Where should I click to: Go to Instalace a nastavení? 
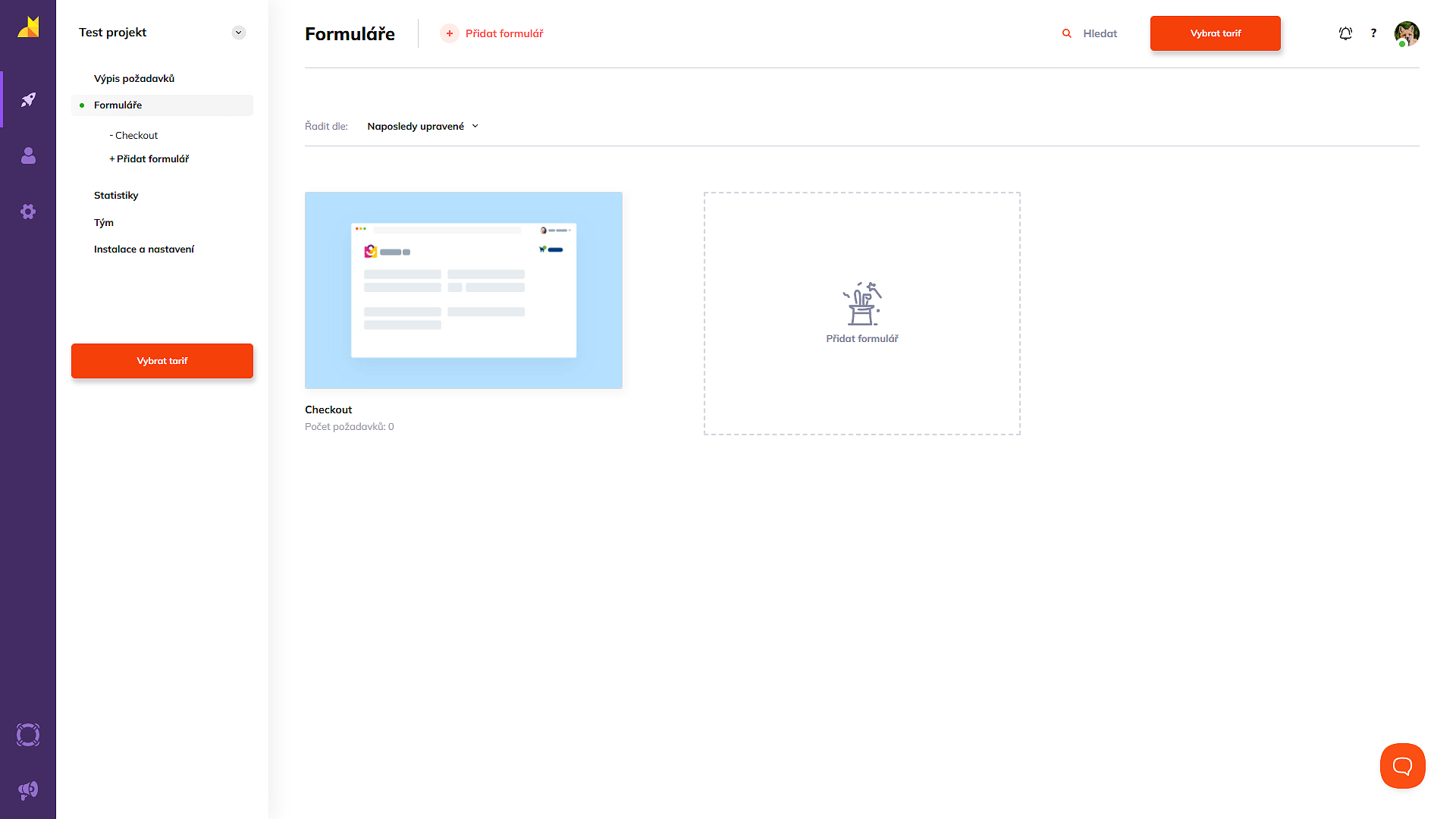[x=144, y=249]
